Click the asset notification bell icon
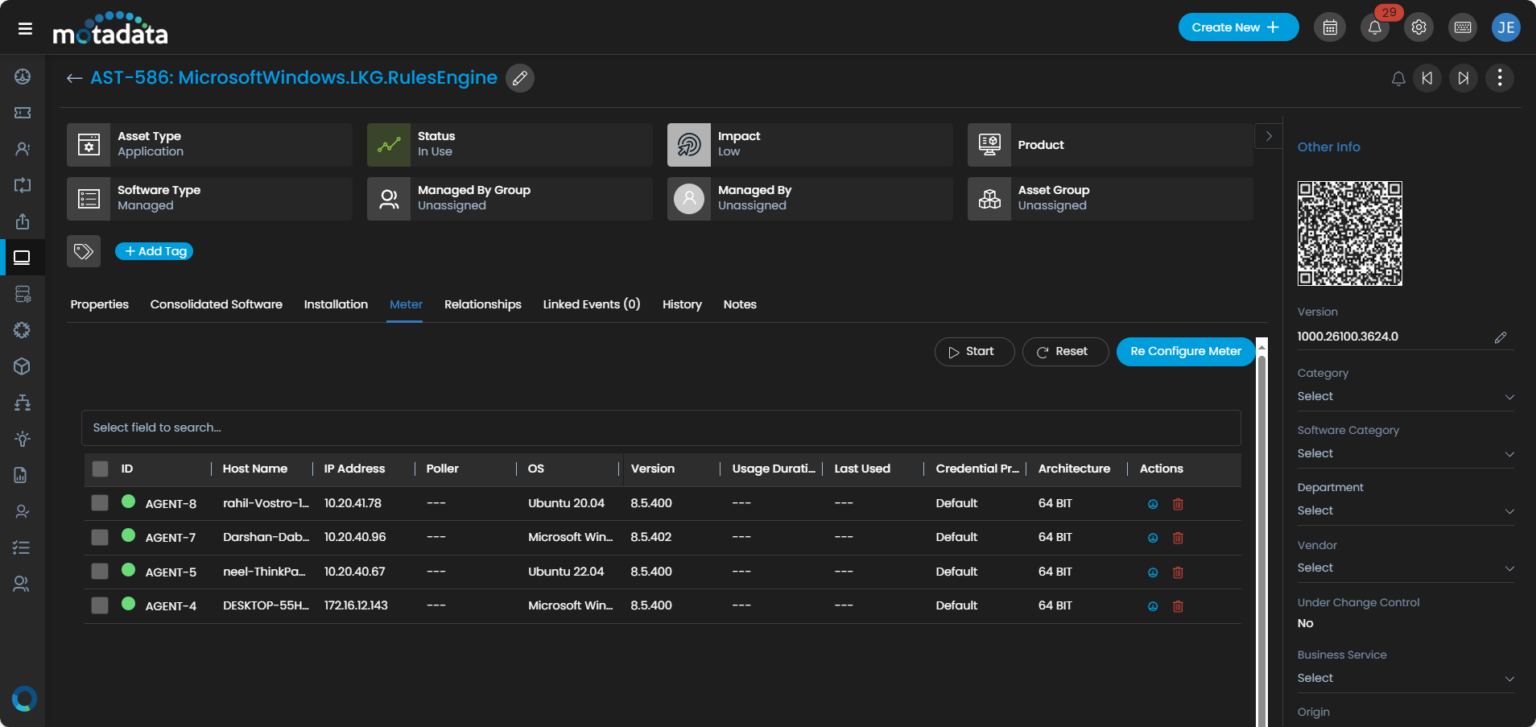This screenshot has height=727, width=1536. (x=1398, y=78)
